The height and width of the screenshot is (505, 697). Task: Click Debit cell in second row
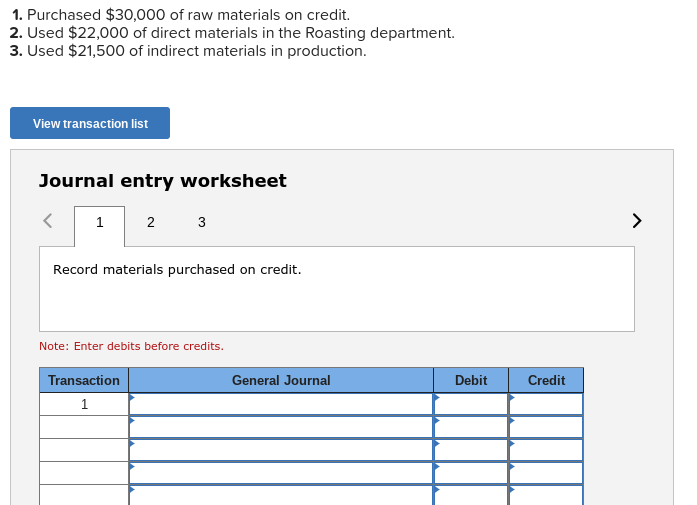coord(471,427)
